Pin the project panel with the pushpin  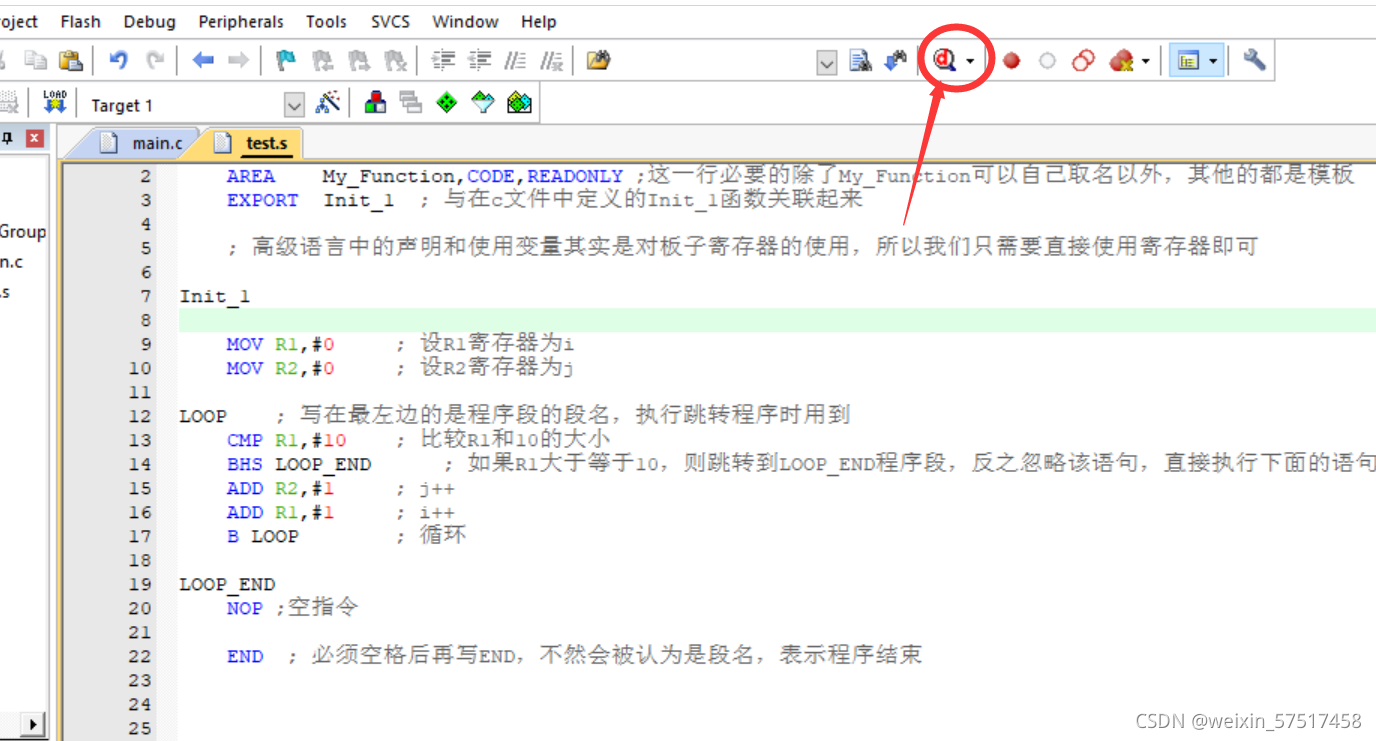[6, 138]
